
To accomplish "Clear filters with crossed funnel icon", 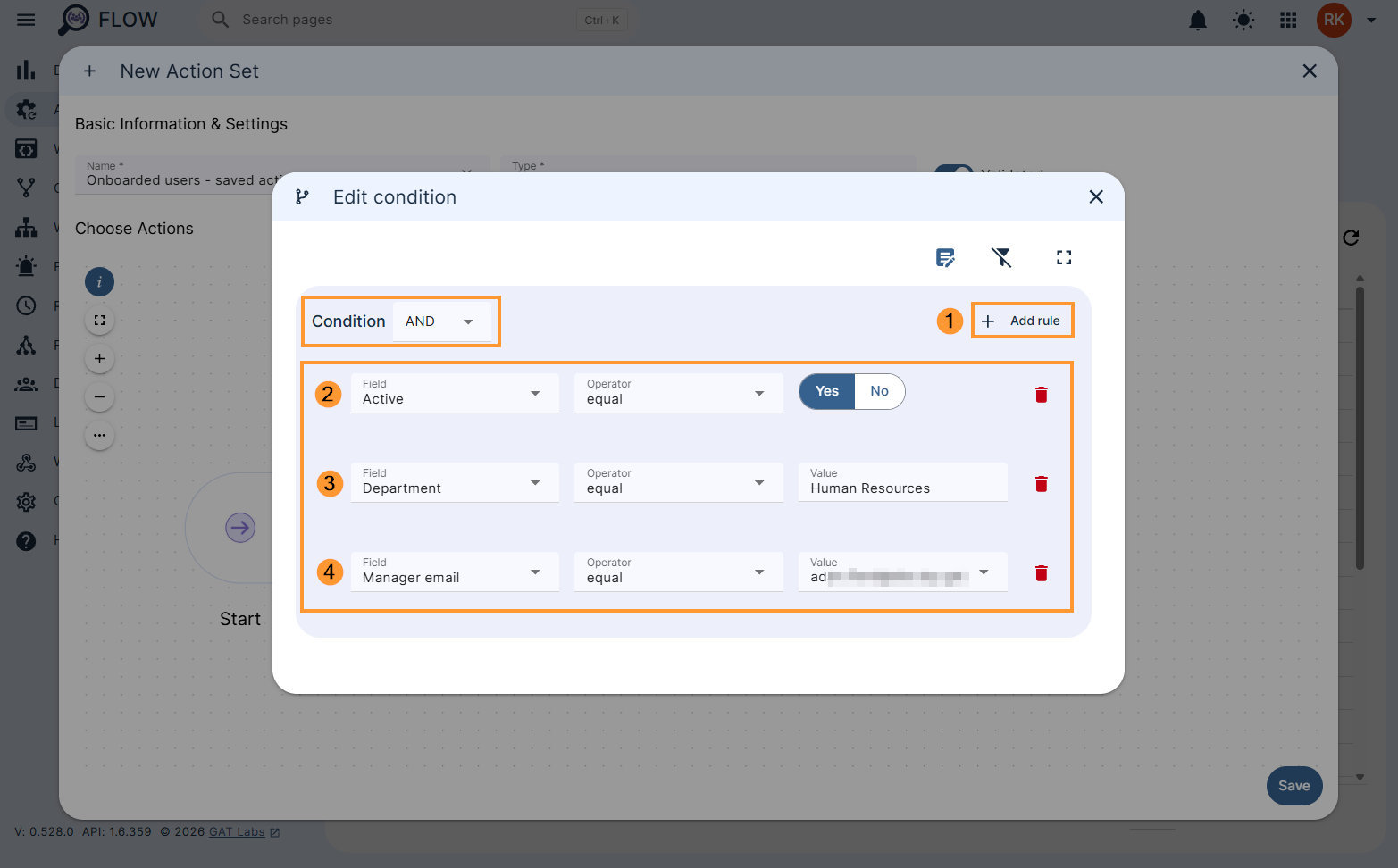I will pyautogui.click(x=1001, y=257).
